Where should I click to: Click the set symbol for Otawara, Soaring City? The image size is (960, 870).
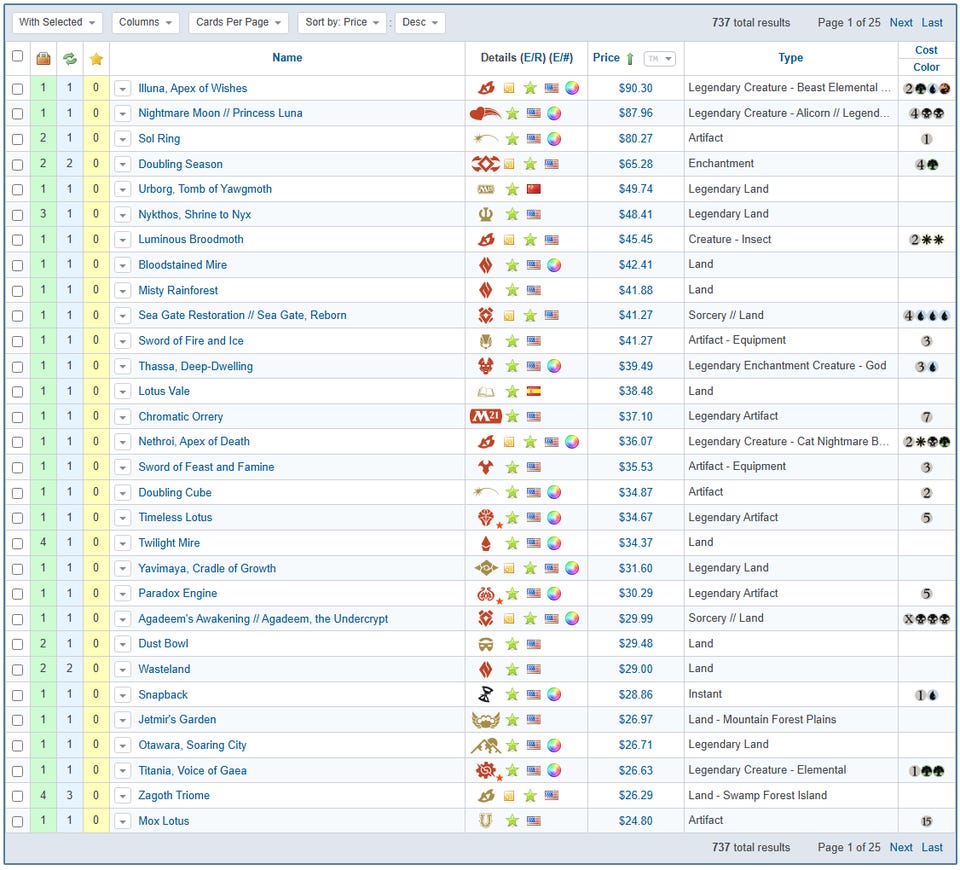tap(486, 745)
